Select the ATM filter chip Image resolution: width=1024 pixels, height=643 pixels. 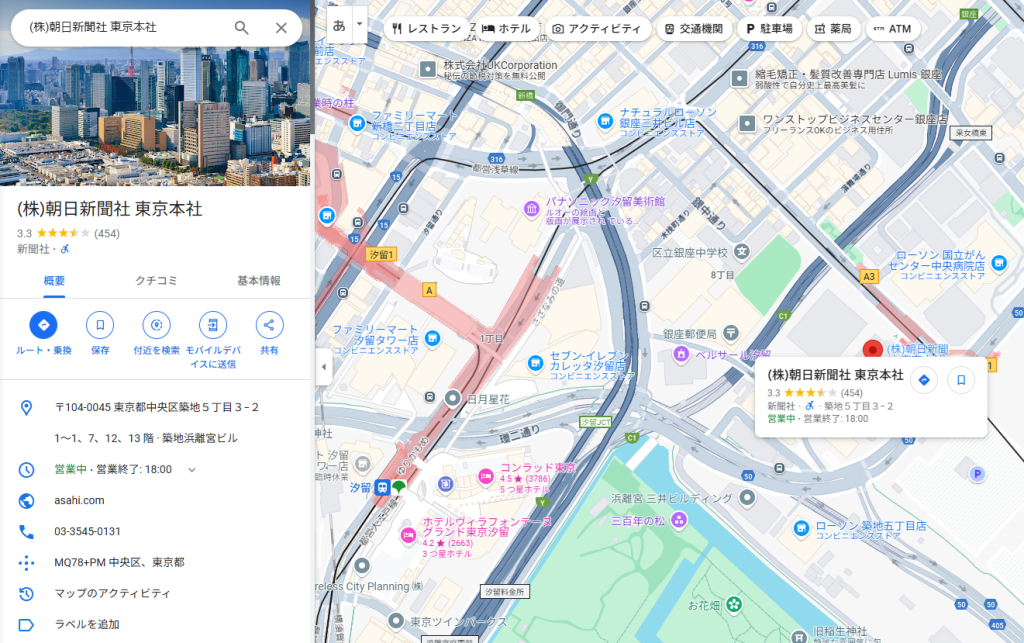[x=892, y=29]
